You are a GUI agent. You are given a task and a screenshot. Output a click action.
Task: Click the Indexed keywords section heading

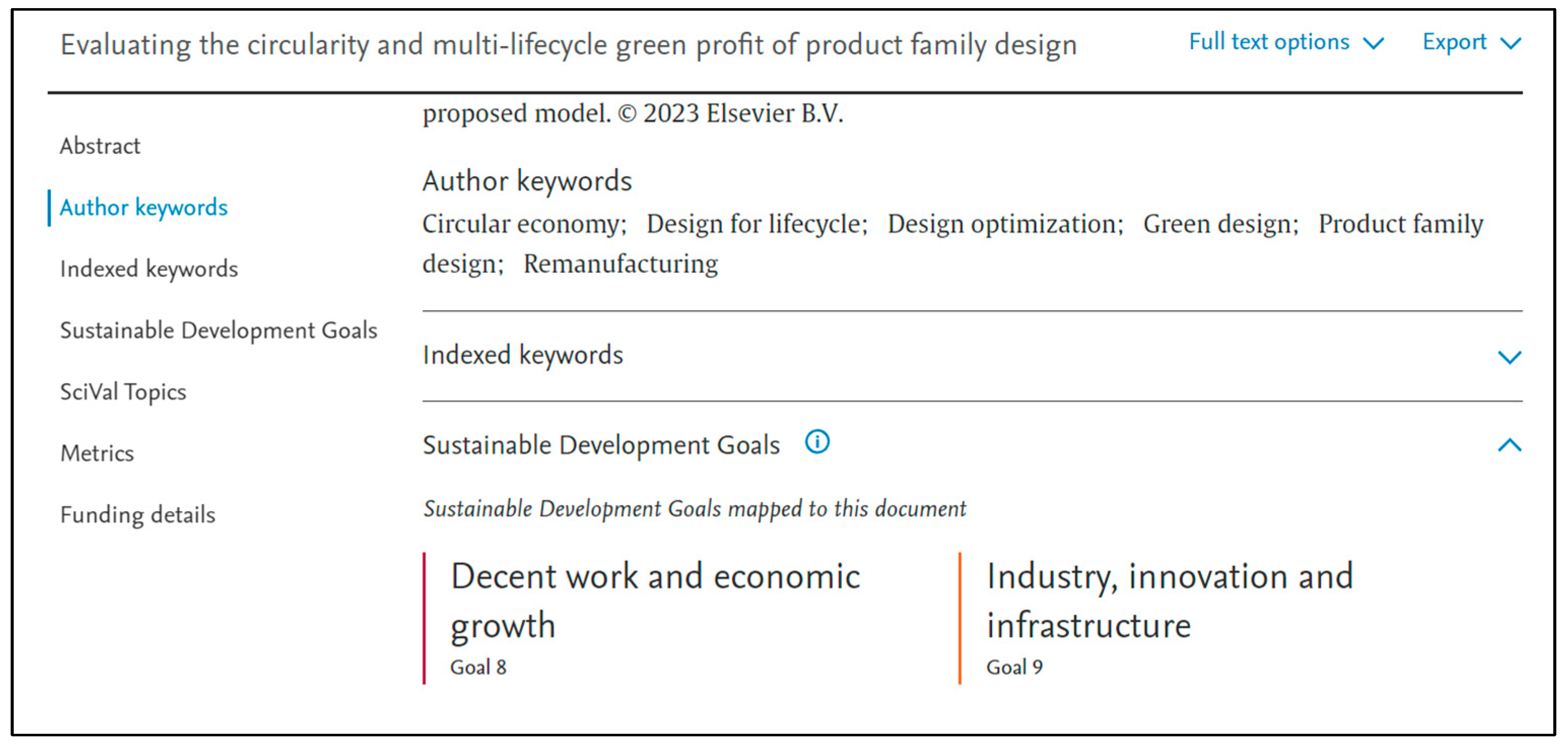point(523,355)
